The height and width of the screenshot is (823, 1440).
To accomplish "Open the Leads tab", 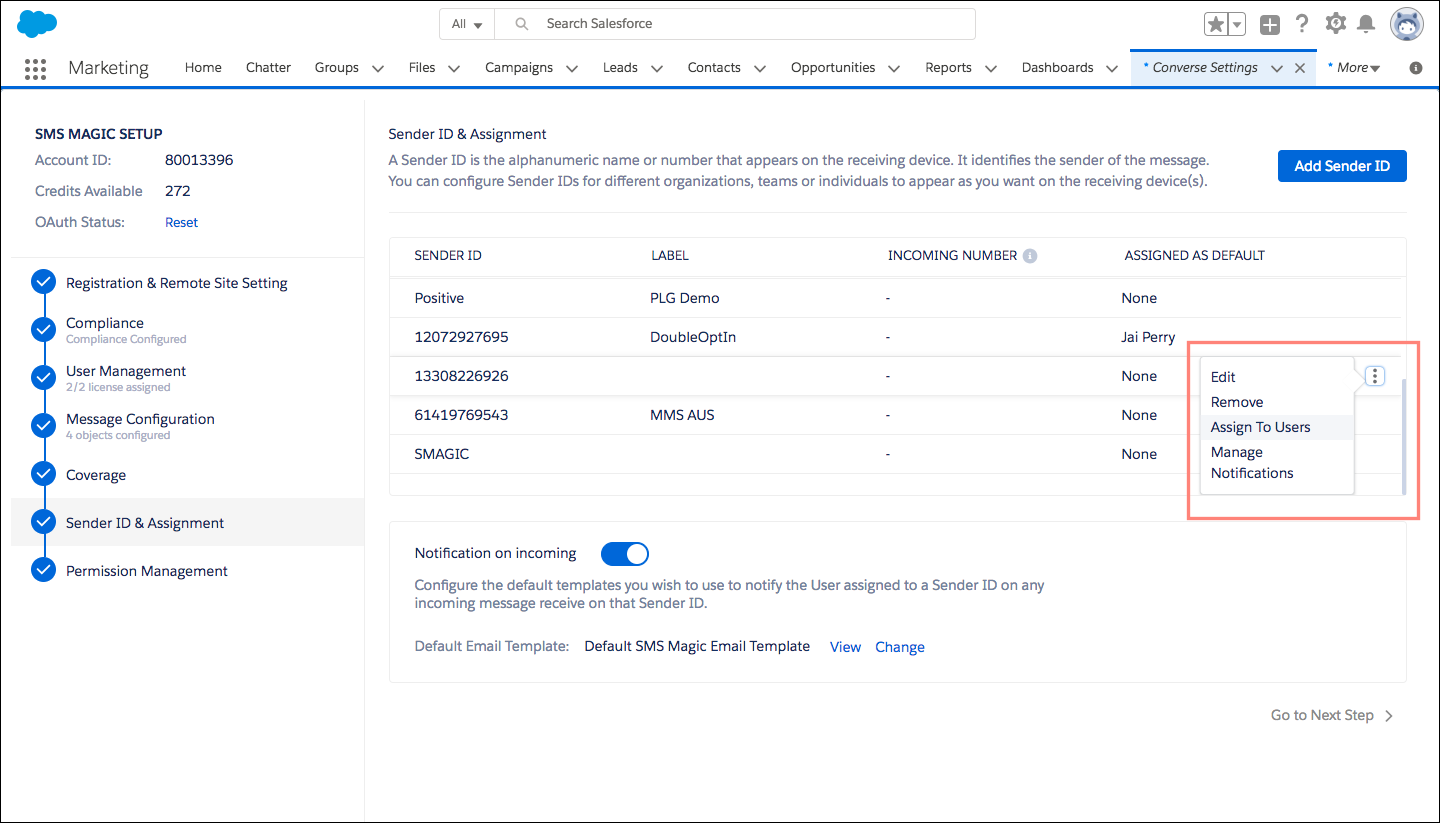I will (620, 68).
